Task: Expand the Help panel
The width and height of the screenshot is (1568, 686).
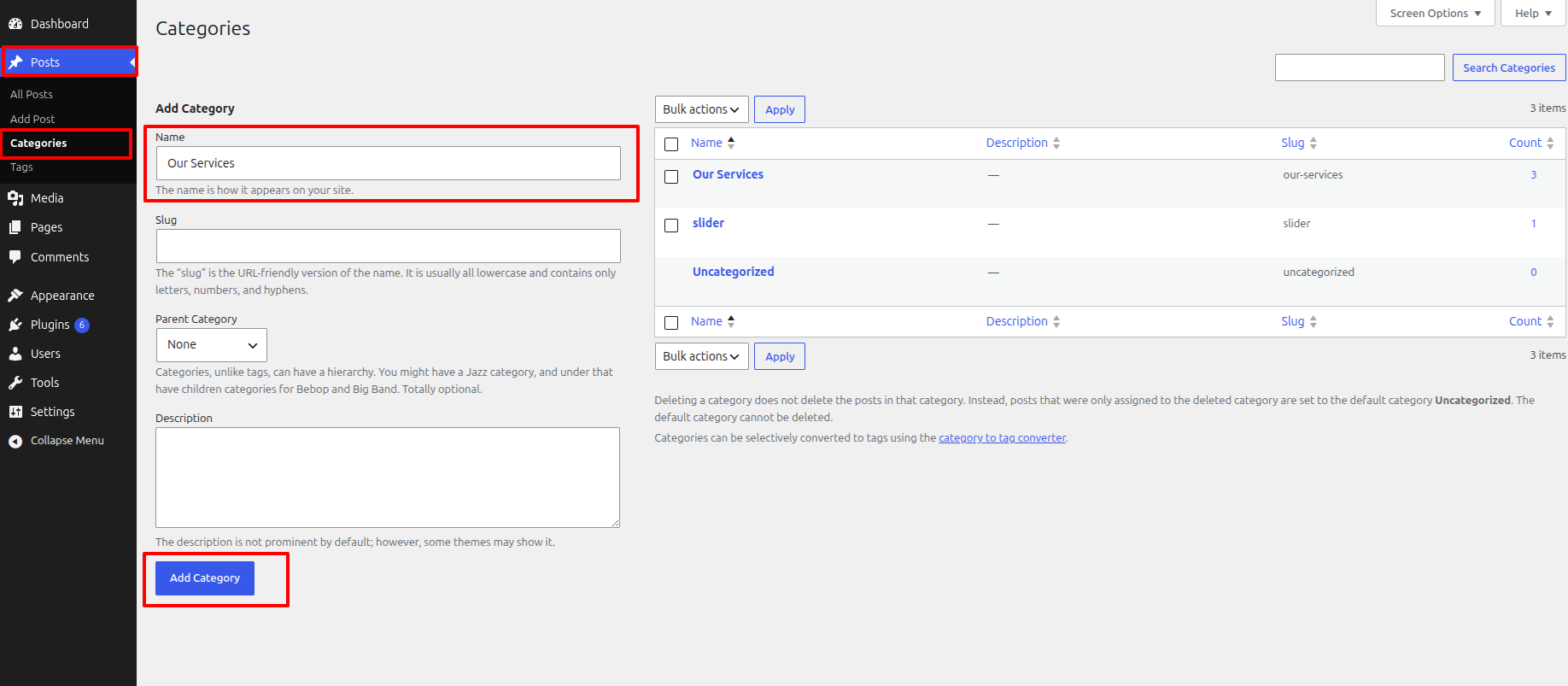Action: 1533,13
